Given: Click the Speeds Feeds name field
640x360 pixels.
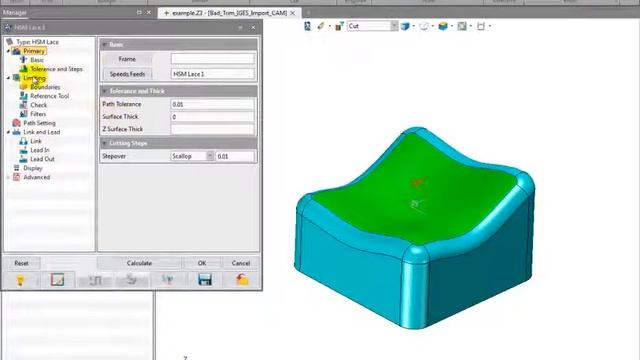Looking at the screenshot, I should 213,74.
